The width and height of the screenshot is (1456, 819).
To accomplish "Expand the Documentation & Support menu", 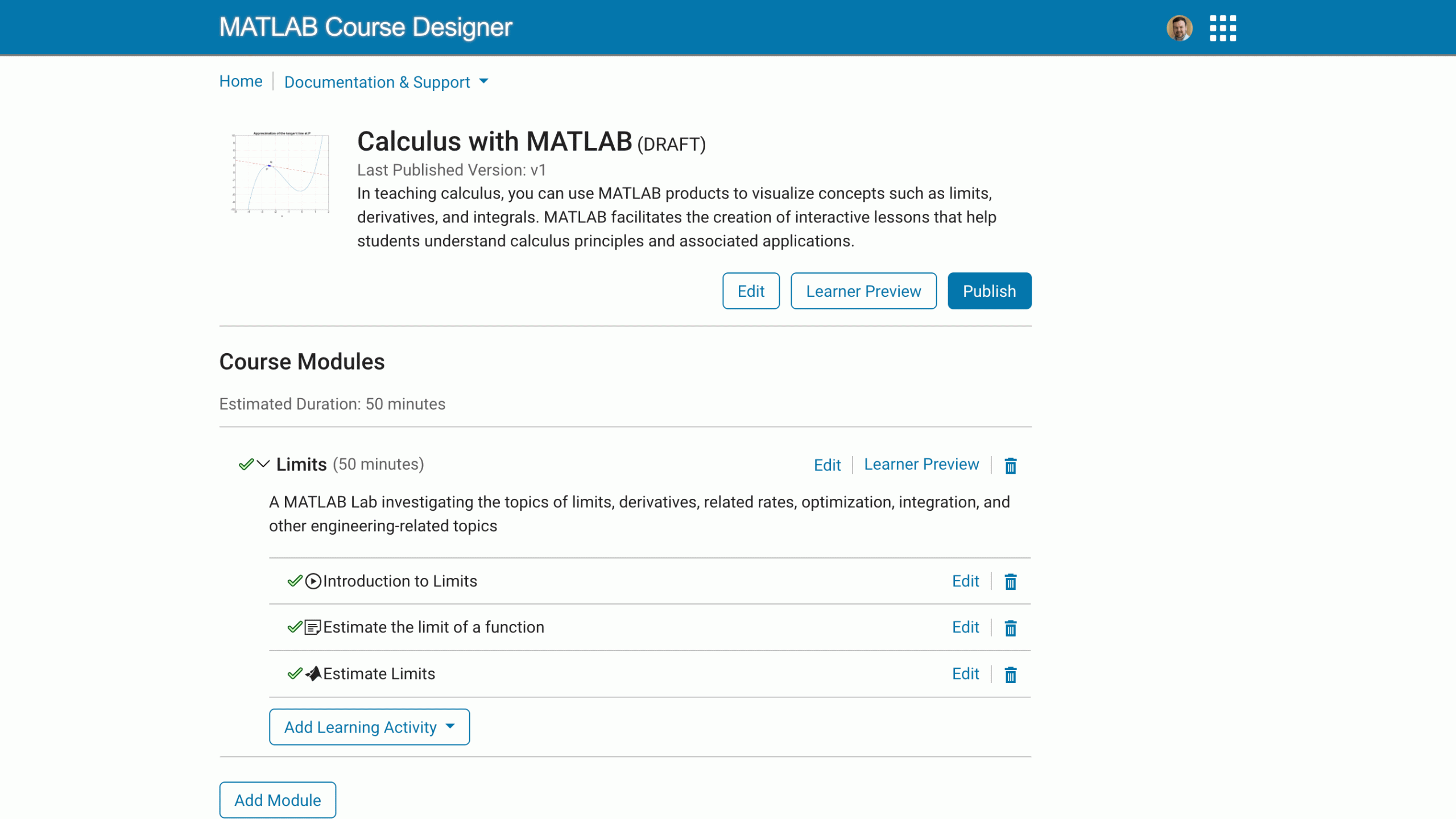I will pos(386,82).
